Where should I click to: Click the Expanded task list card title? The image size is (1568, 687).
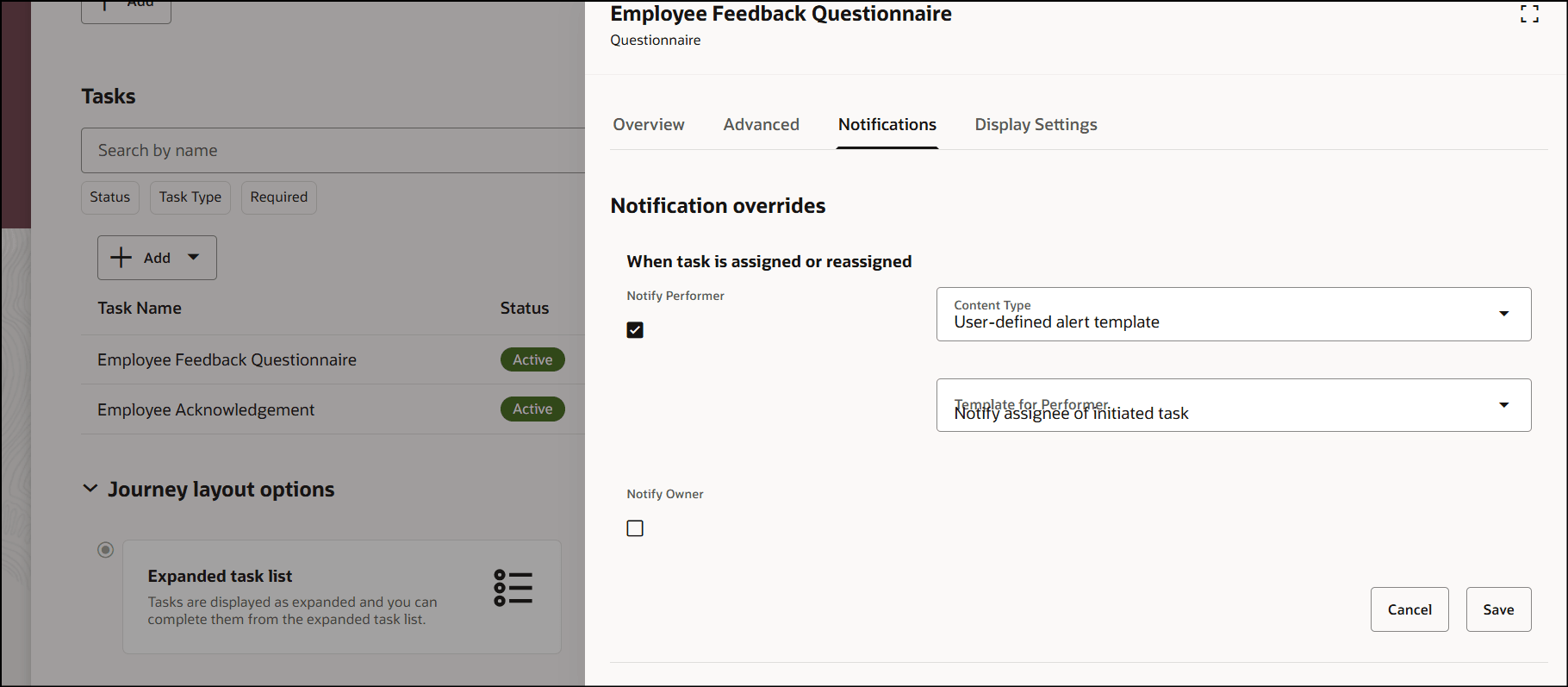tap(220, 577)
